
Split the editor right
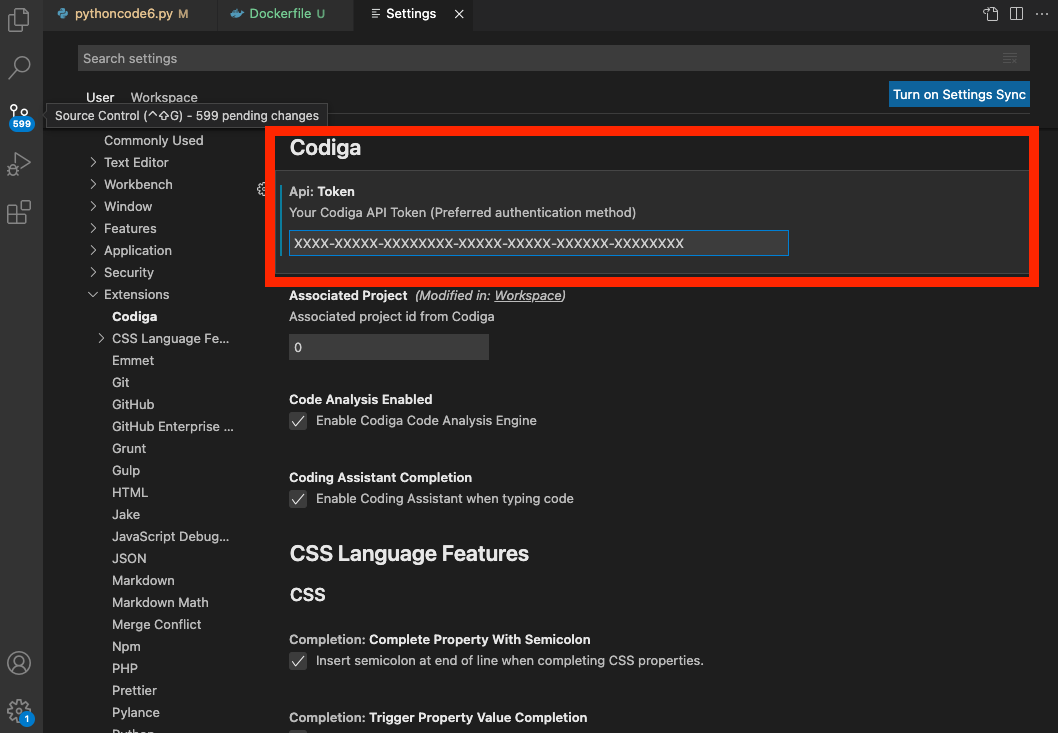(1016, 13)
